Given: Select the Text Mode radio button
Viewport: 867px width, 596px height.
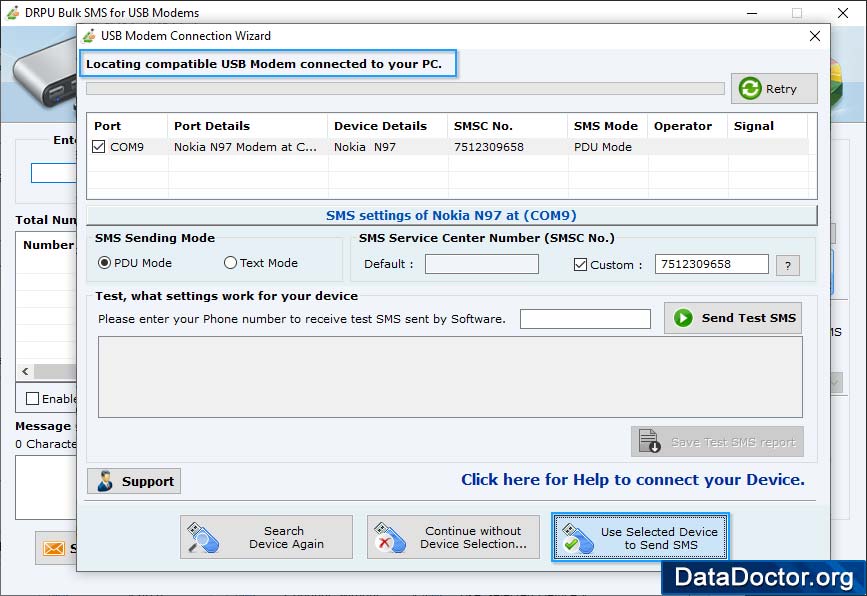Looking at the screenshot, I should pos(230,263).
